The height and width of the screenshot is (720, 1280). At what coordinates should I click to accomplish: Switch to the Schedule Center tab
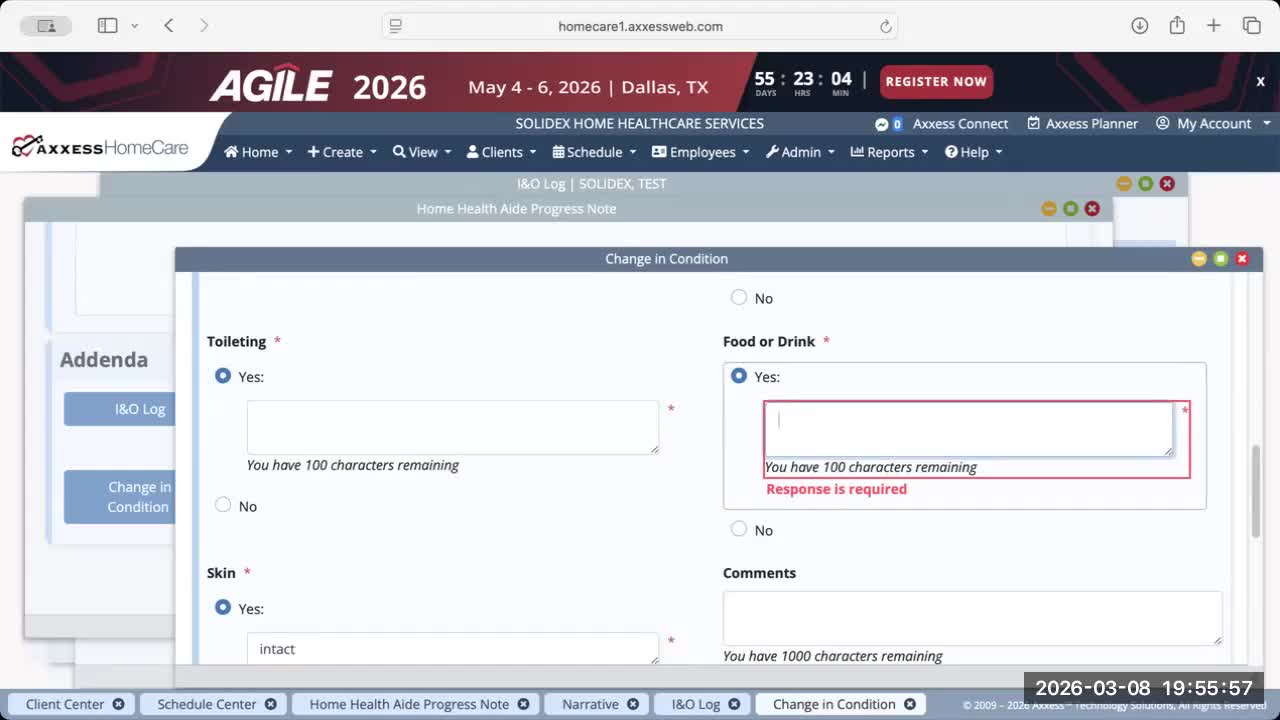[206, 704]
